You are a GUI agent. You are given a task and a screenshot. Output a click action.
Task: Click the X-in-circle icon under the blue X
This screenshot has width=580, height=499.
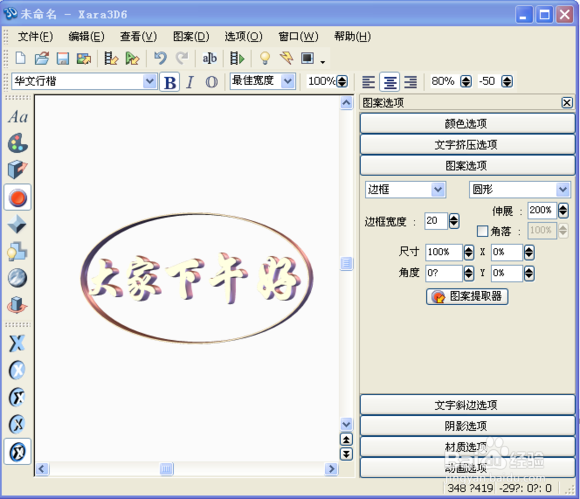[x=17, y=370]
